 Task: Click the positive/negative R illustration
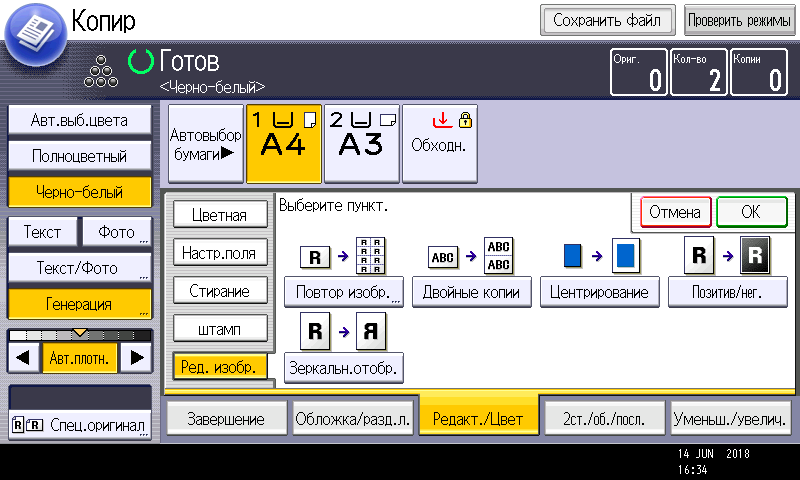[727, 255]
